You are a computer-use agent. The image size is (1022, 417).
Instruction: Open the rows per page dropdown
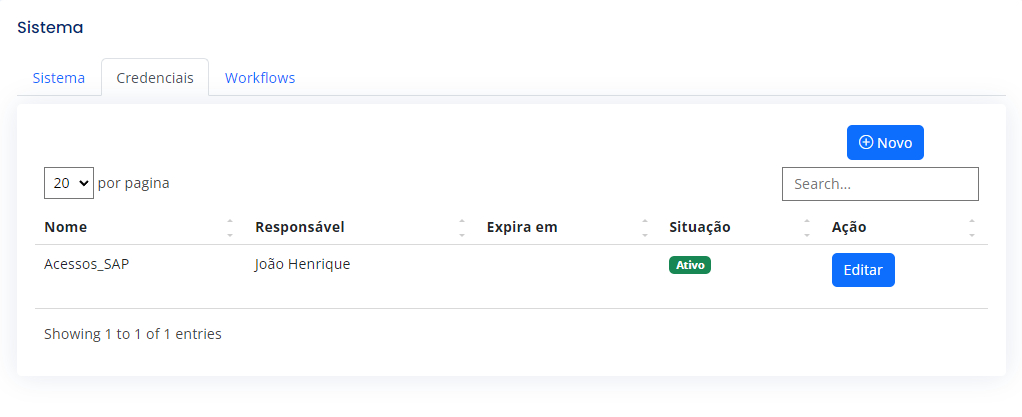(x=69, y=183)
